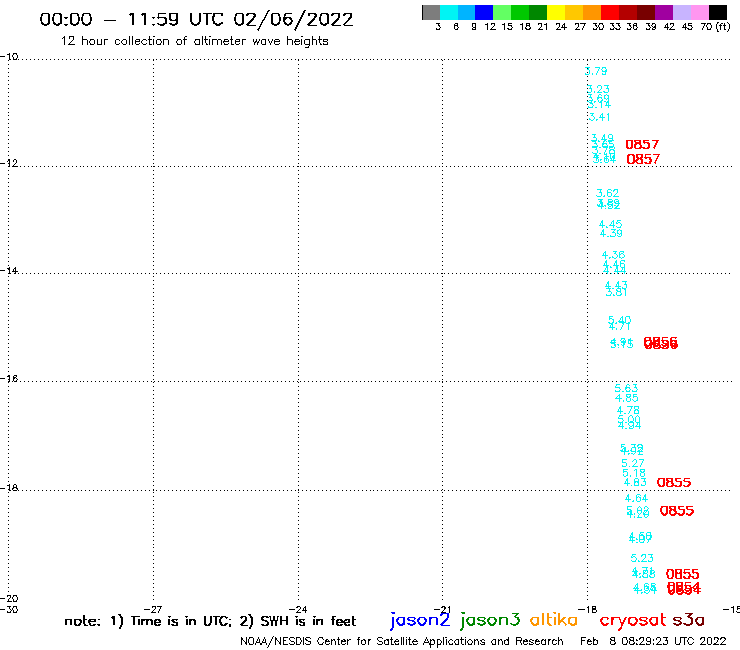Select the 5.18 wave height reading

pos(634,473)
